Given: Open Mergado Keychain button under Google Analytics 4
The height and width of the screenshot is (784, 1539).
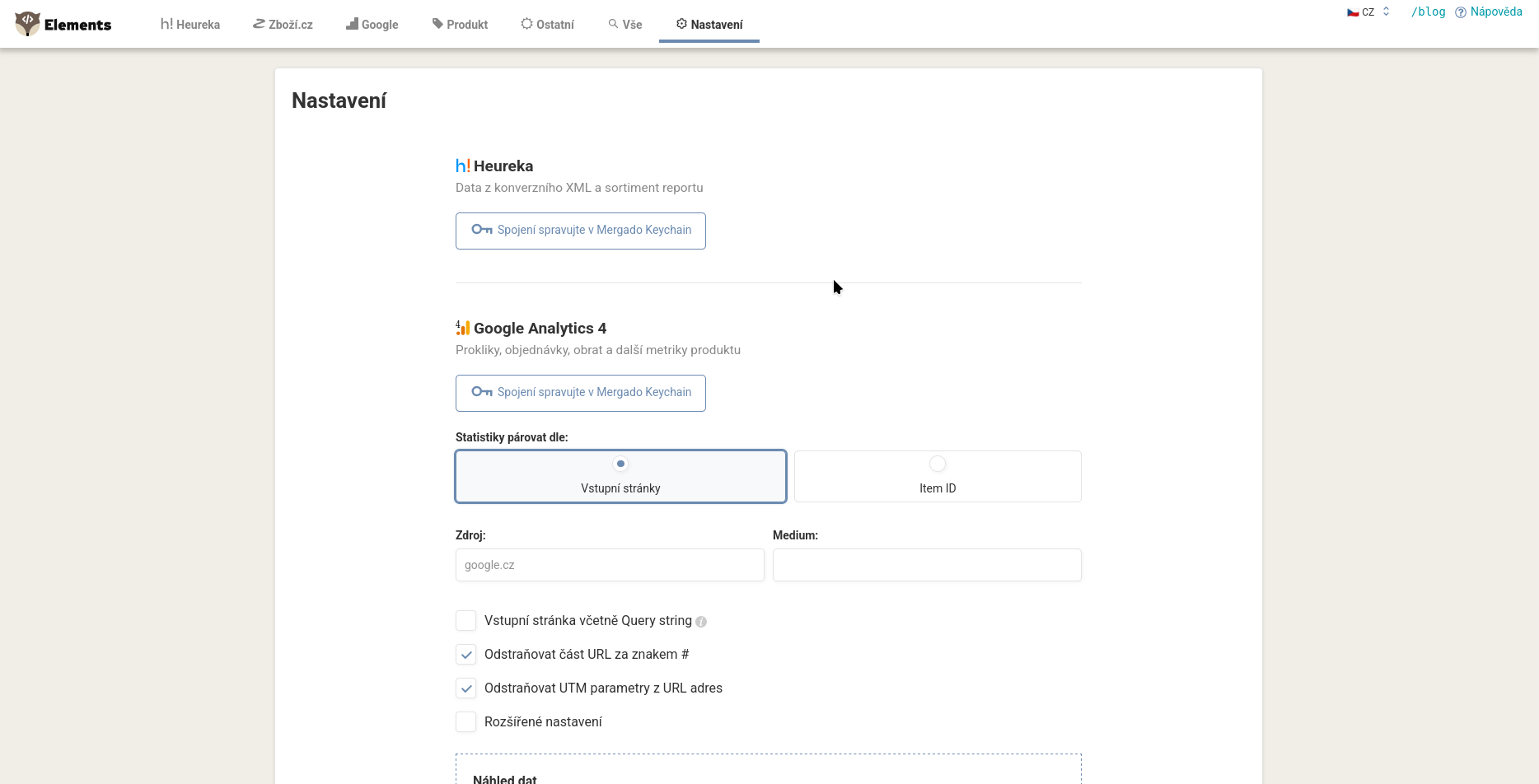Looking at the screenshot, I should pos(581,393).
